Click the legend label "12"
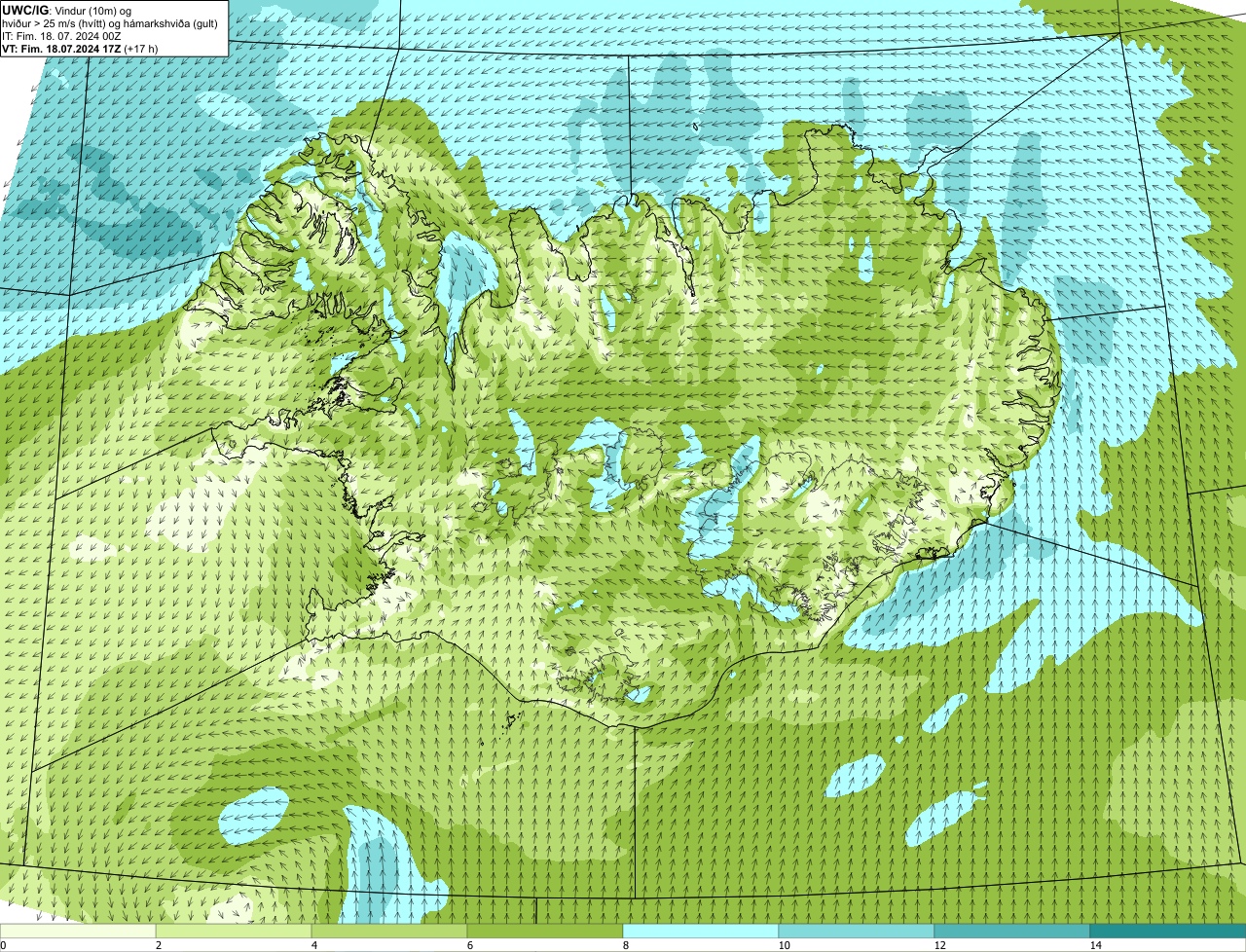Image resolution: width=1246 pixels, height=952 pixels. (x=939, y=945)
